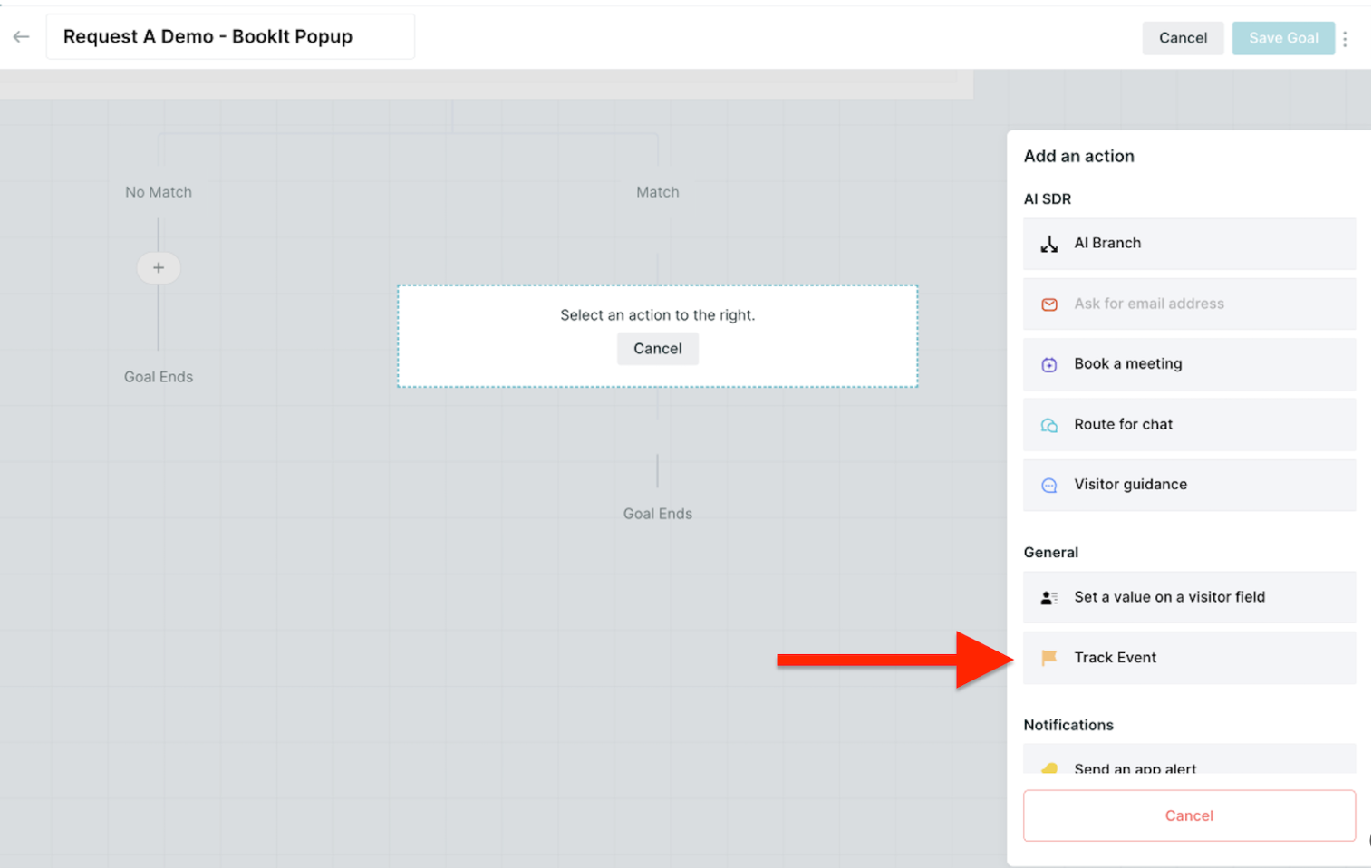Click the Route for chat bubble icon

coord(1048,425)
